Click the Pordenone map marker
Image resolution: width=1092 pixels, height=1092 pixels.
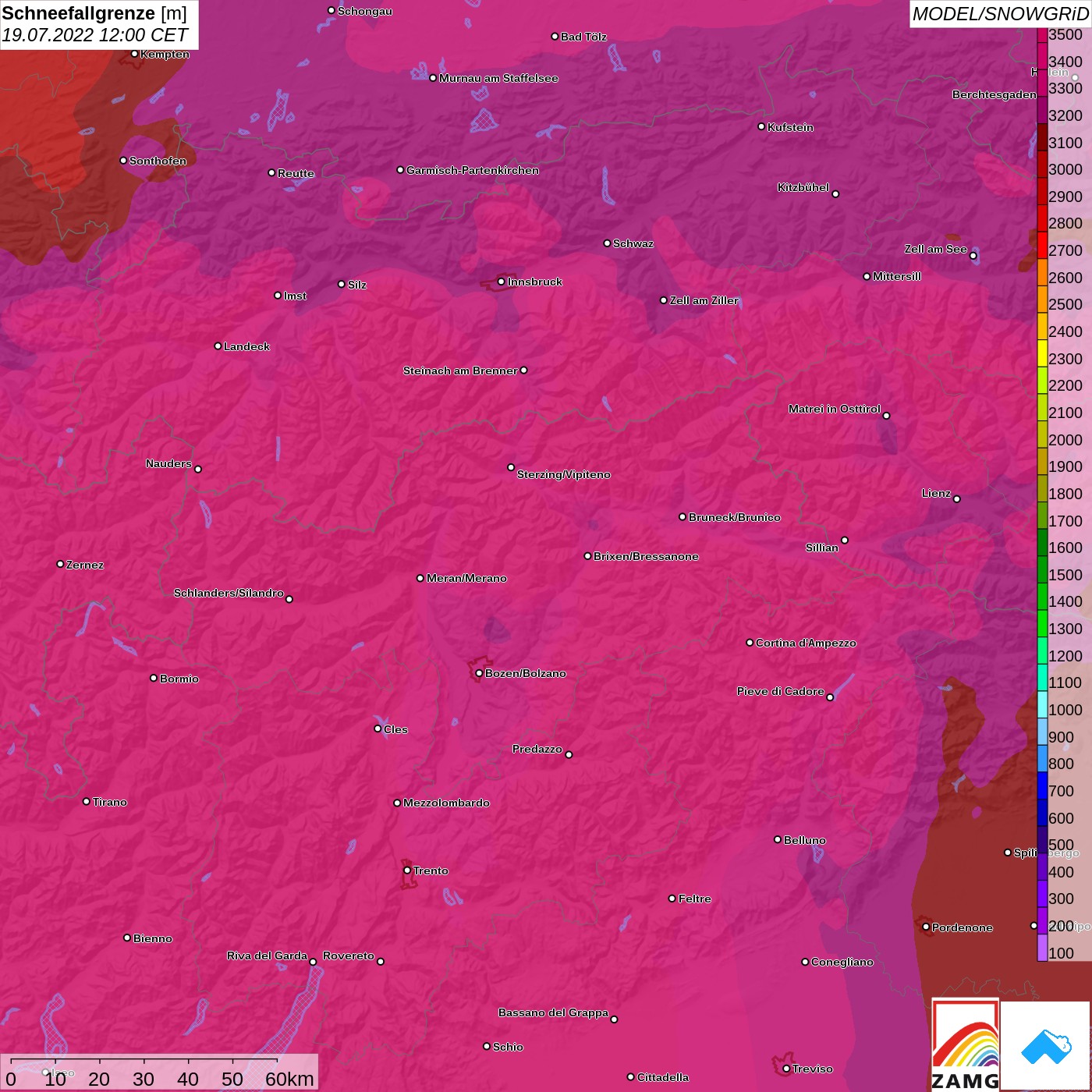[x=926, y=927]
